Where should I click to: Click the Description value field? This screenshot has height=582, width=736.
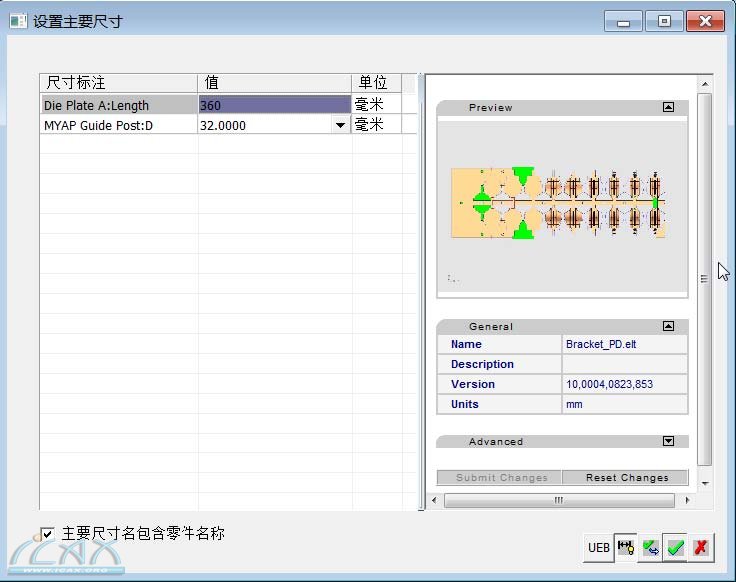coord(624,364)
